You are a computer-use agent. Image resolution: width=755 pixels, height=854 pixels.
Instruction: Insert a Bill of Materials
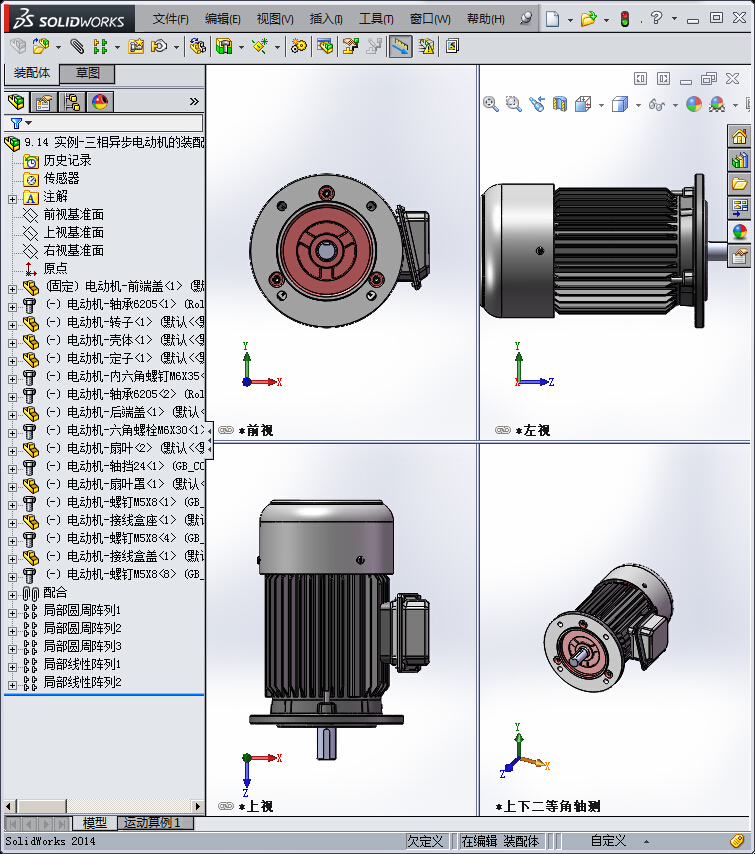[x=325, y=47]
